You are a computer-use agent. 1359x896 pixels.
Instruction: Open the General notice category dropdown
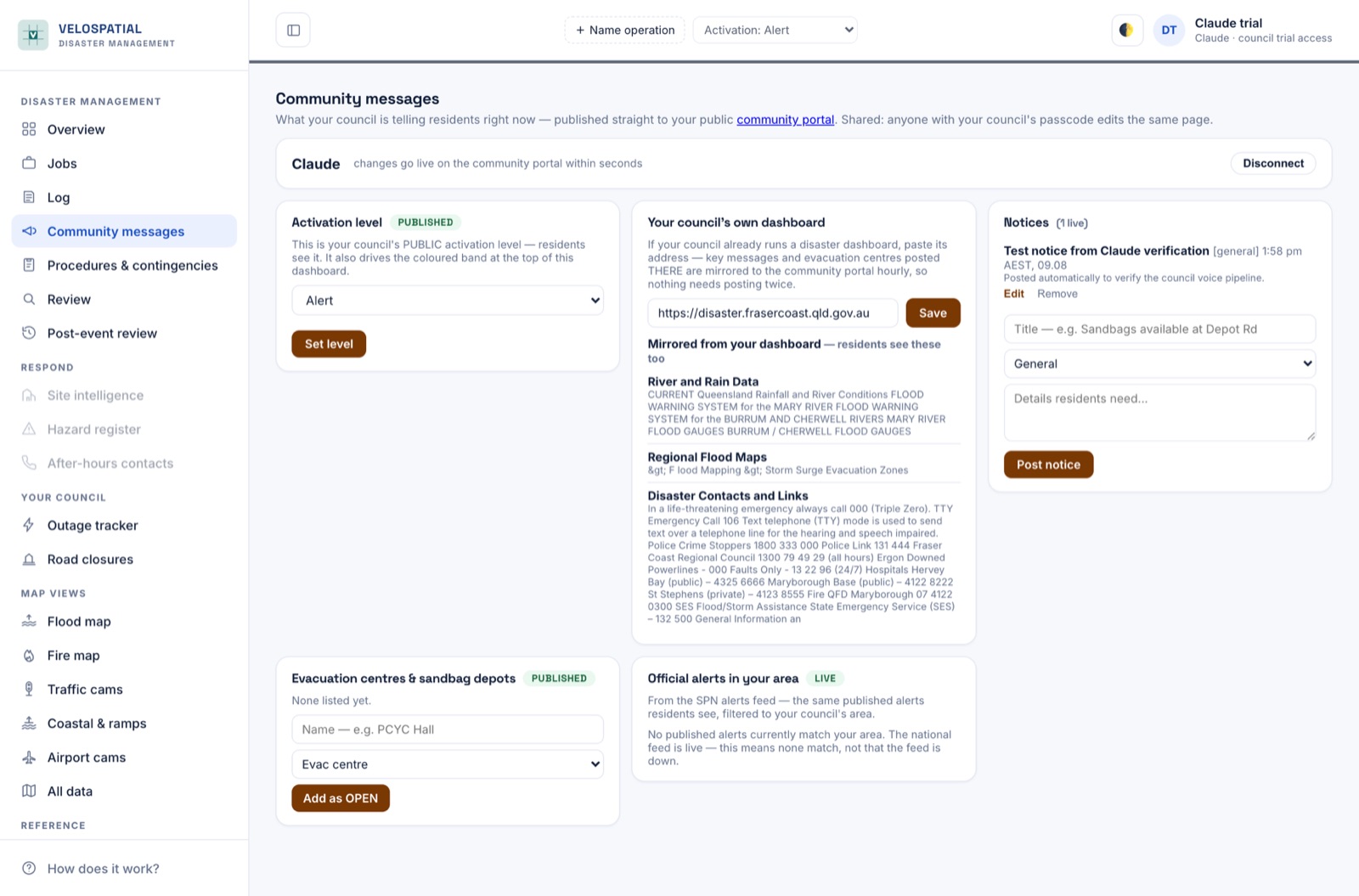coord(1159,363)
